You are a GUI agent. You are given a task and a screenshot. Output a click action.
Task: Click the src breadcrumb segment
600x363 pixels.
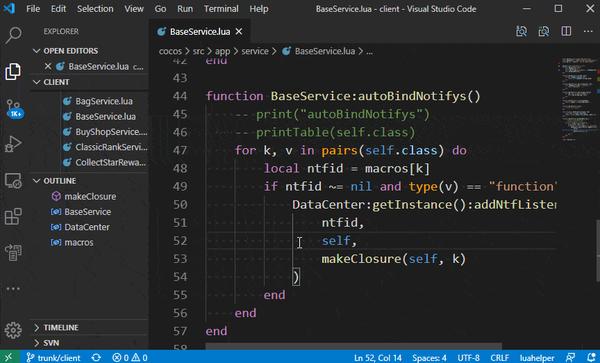tap(198, 51)
